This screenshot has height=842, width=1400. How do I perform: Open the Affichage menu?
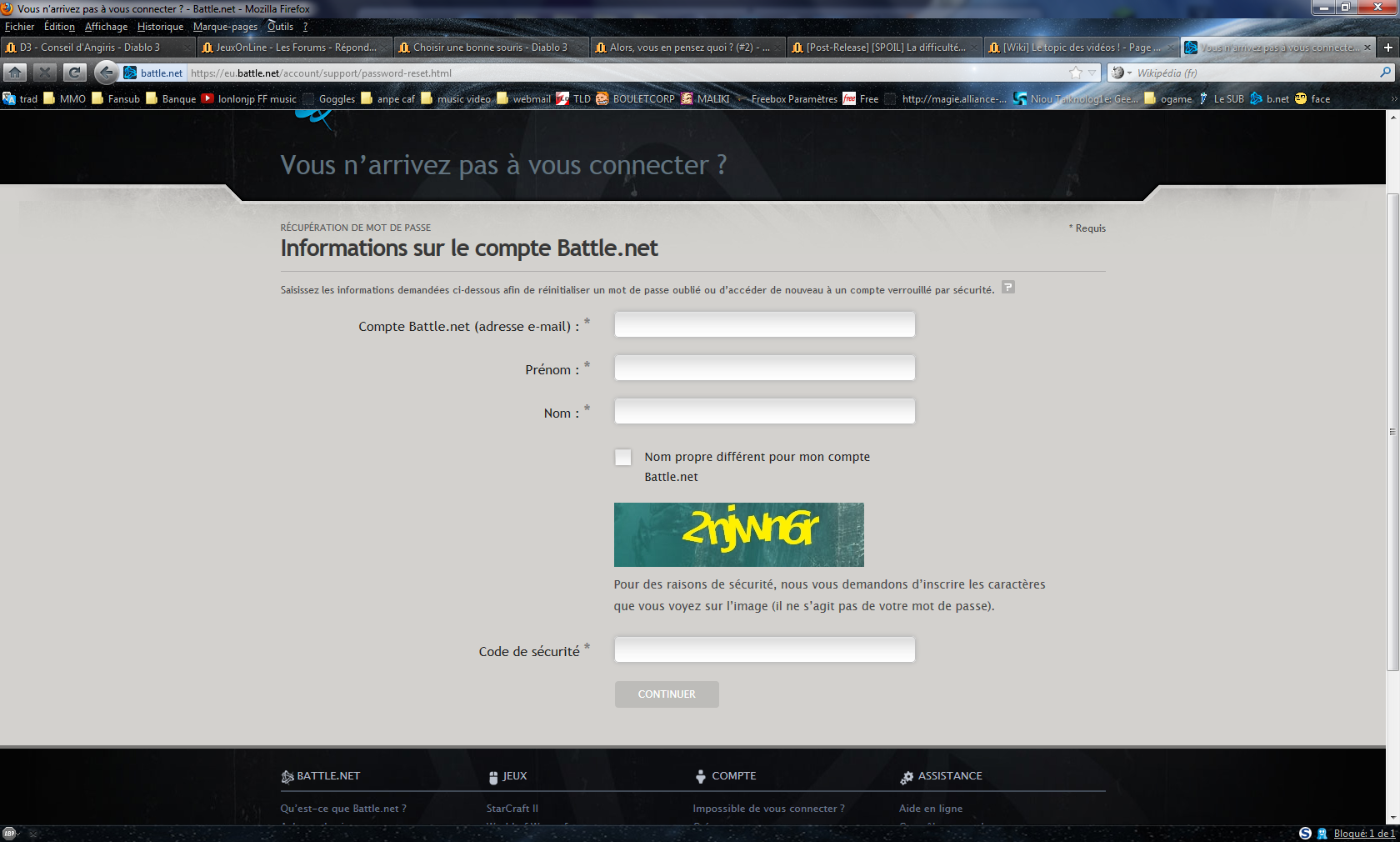[x=106, y=27]
